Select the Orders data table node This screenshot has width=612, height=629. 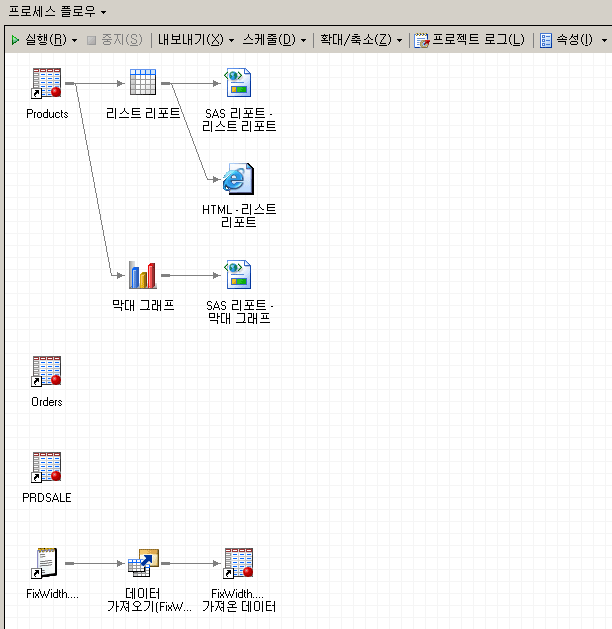(x=46, y=371)
